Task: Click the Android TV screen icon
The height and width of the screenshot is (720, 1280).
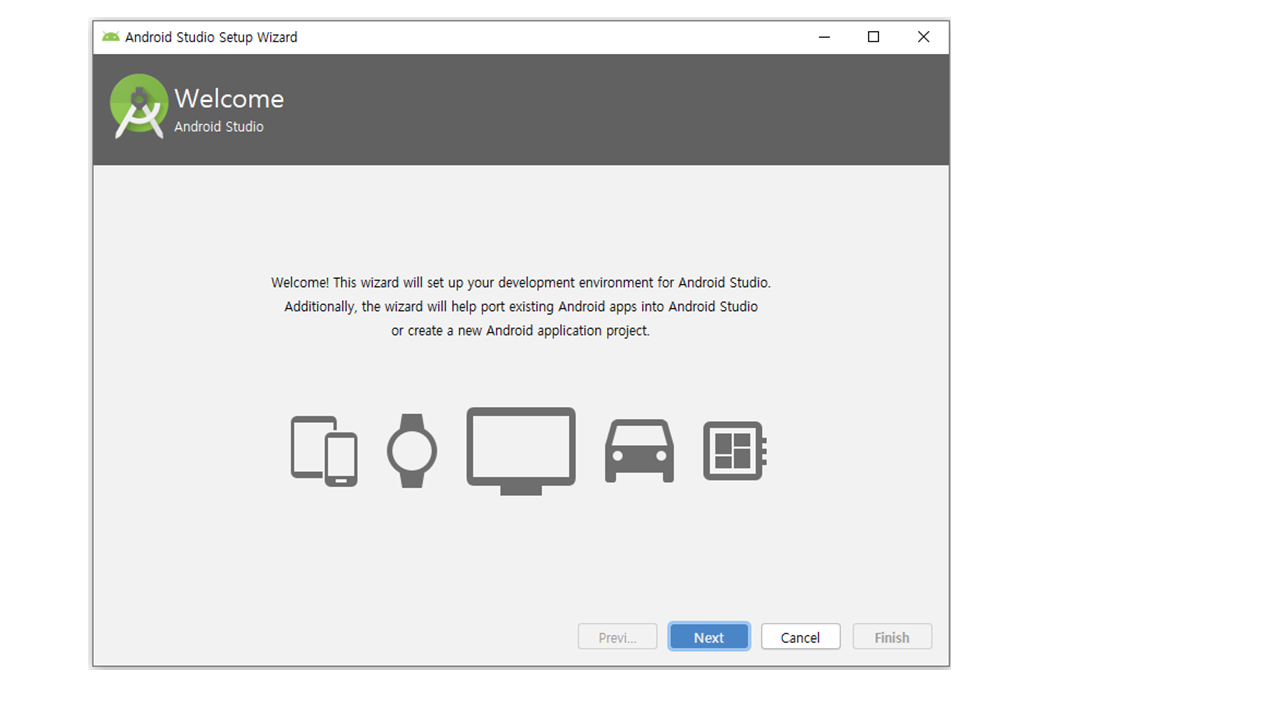Action: 521,450
